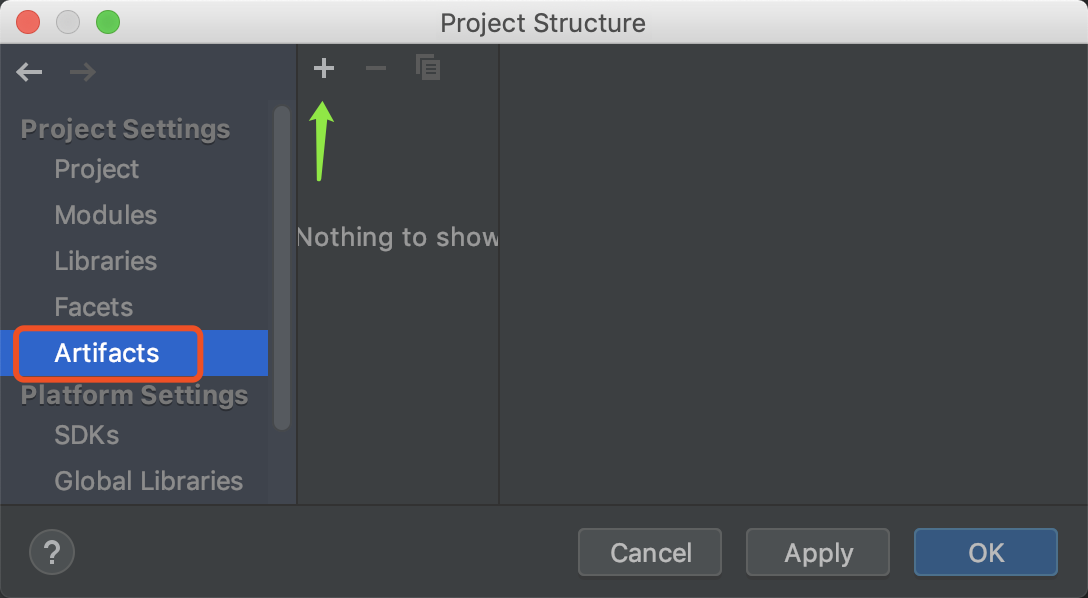
Task: Click the back navigation arrow
Action: coord(29,72)
